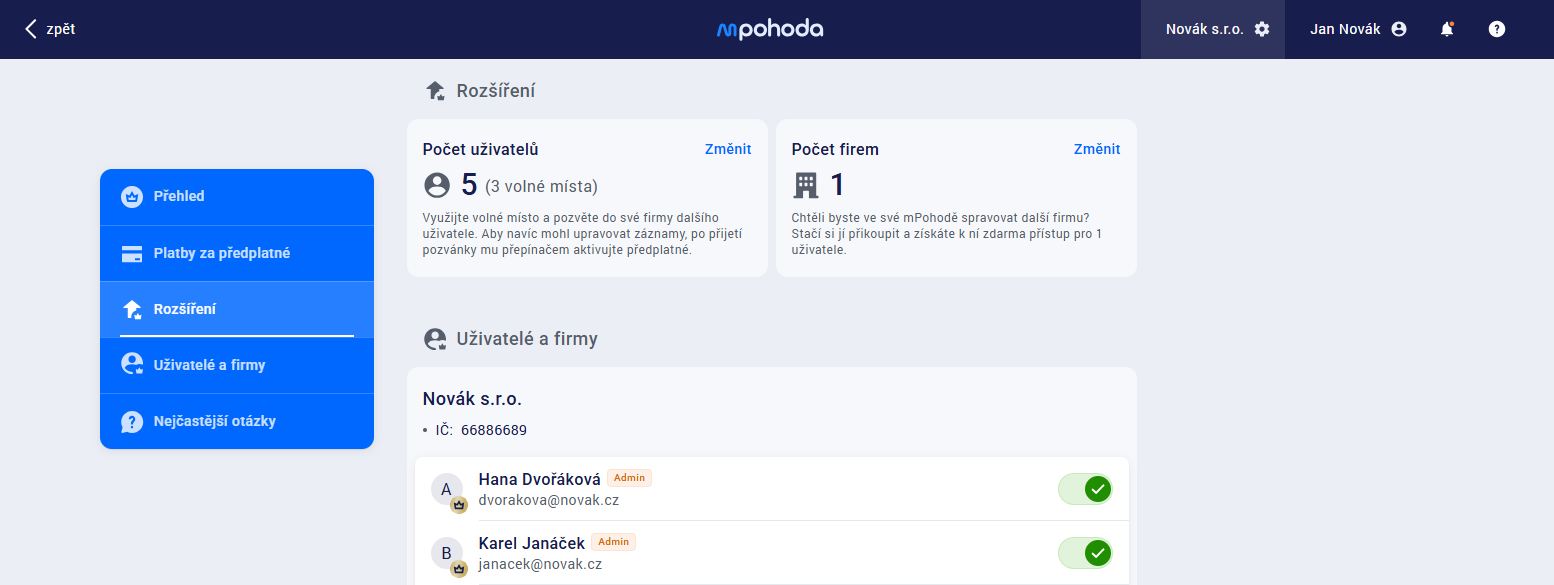Click Změnit link for Počet uživatelů
The image size is (1554, 585).
tap(727, 149)
